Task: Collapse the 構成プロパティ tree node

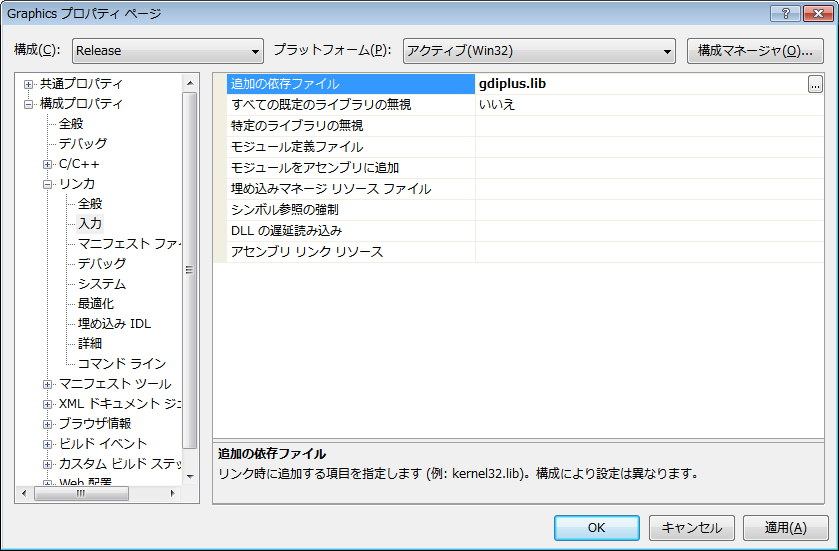Action: tap(28, 104)
